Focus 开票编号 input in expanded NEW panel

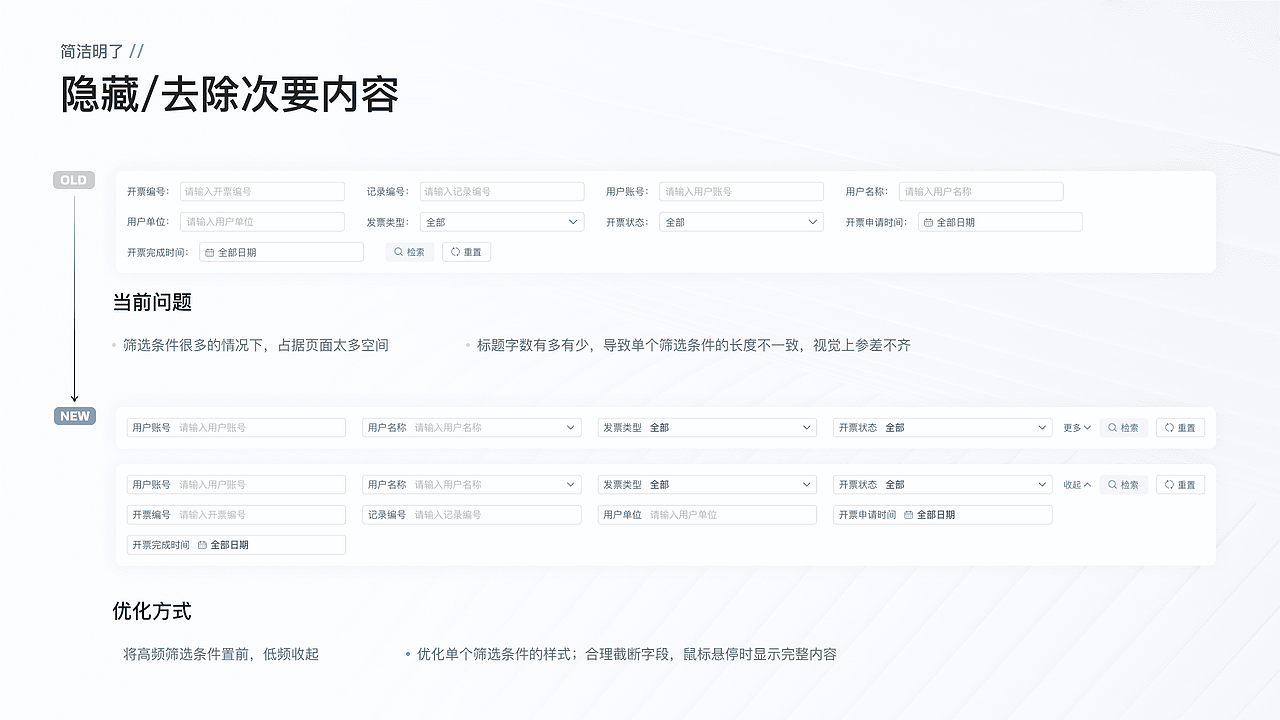point(236,514)
